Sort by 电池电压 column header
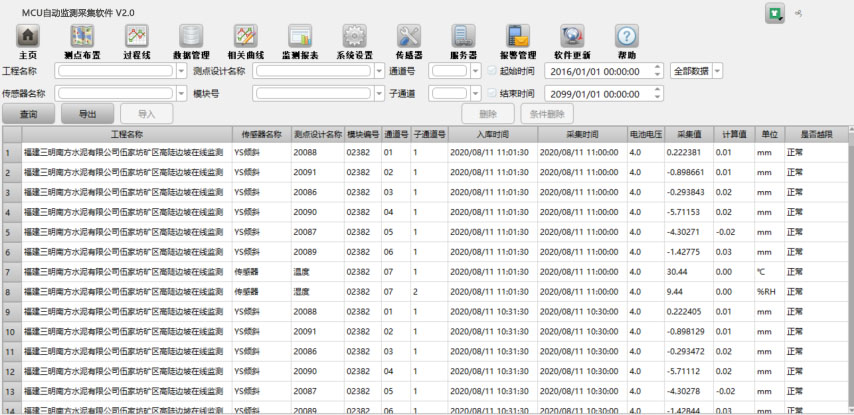854x415 pixels. pos(645,134)
